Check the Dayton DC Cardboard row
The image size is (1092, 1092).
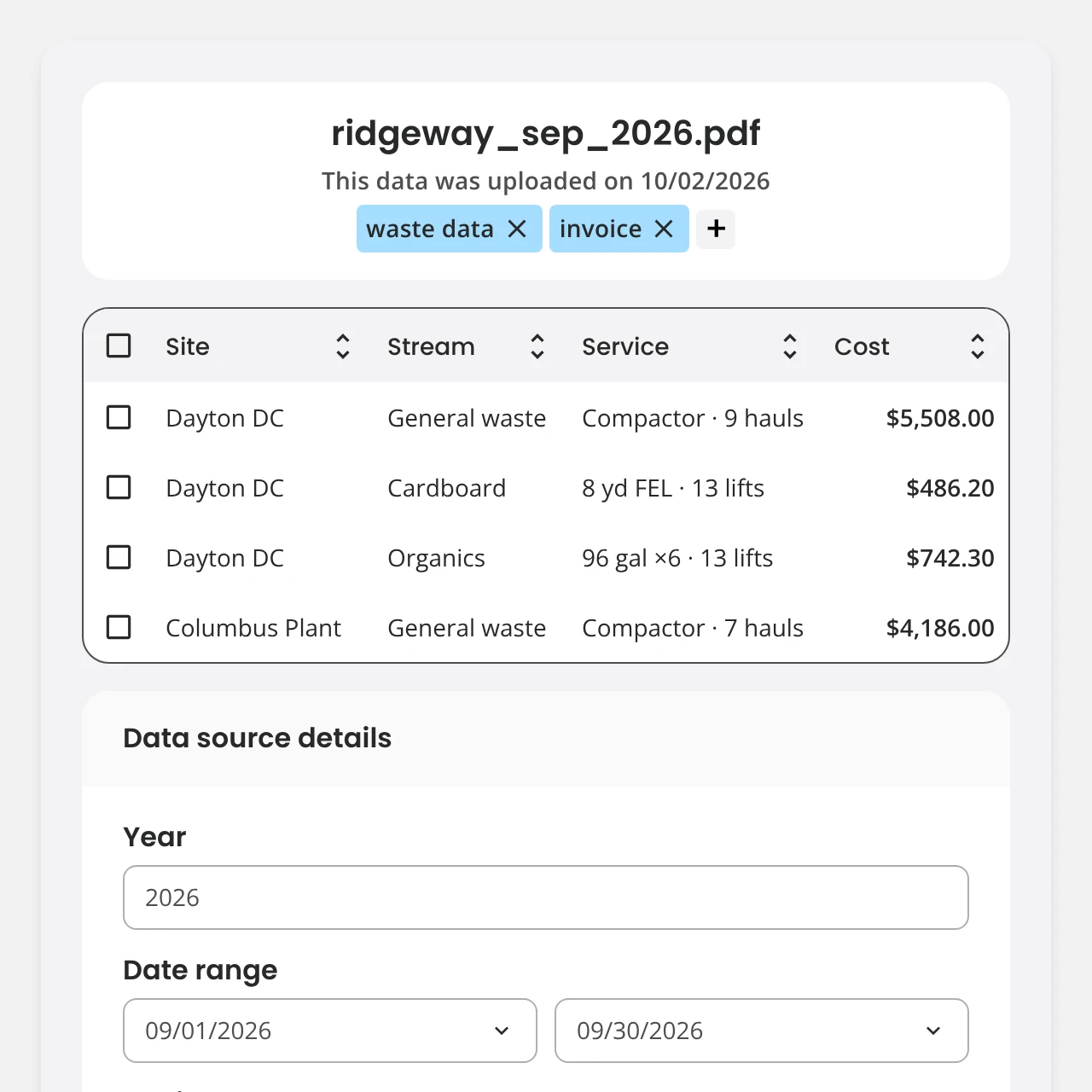click(x=119, y=487)
